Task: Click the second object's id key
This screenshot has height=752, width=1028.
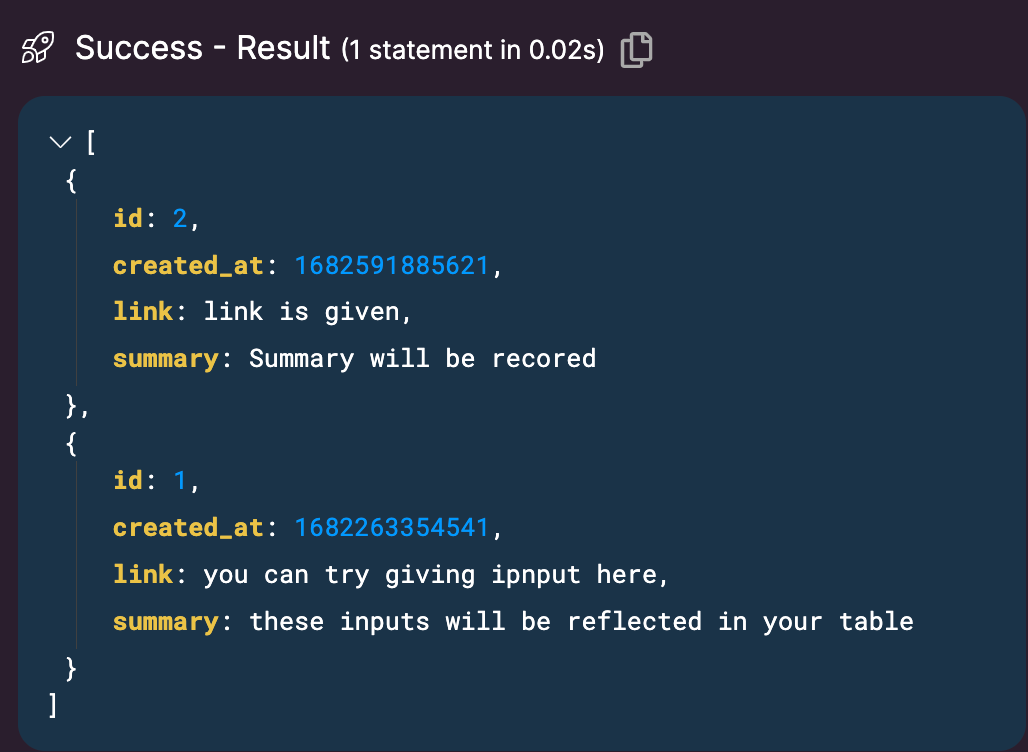Action: 128,481
